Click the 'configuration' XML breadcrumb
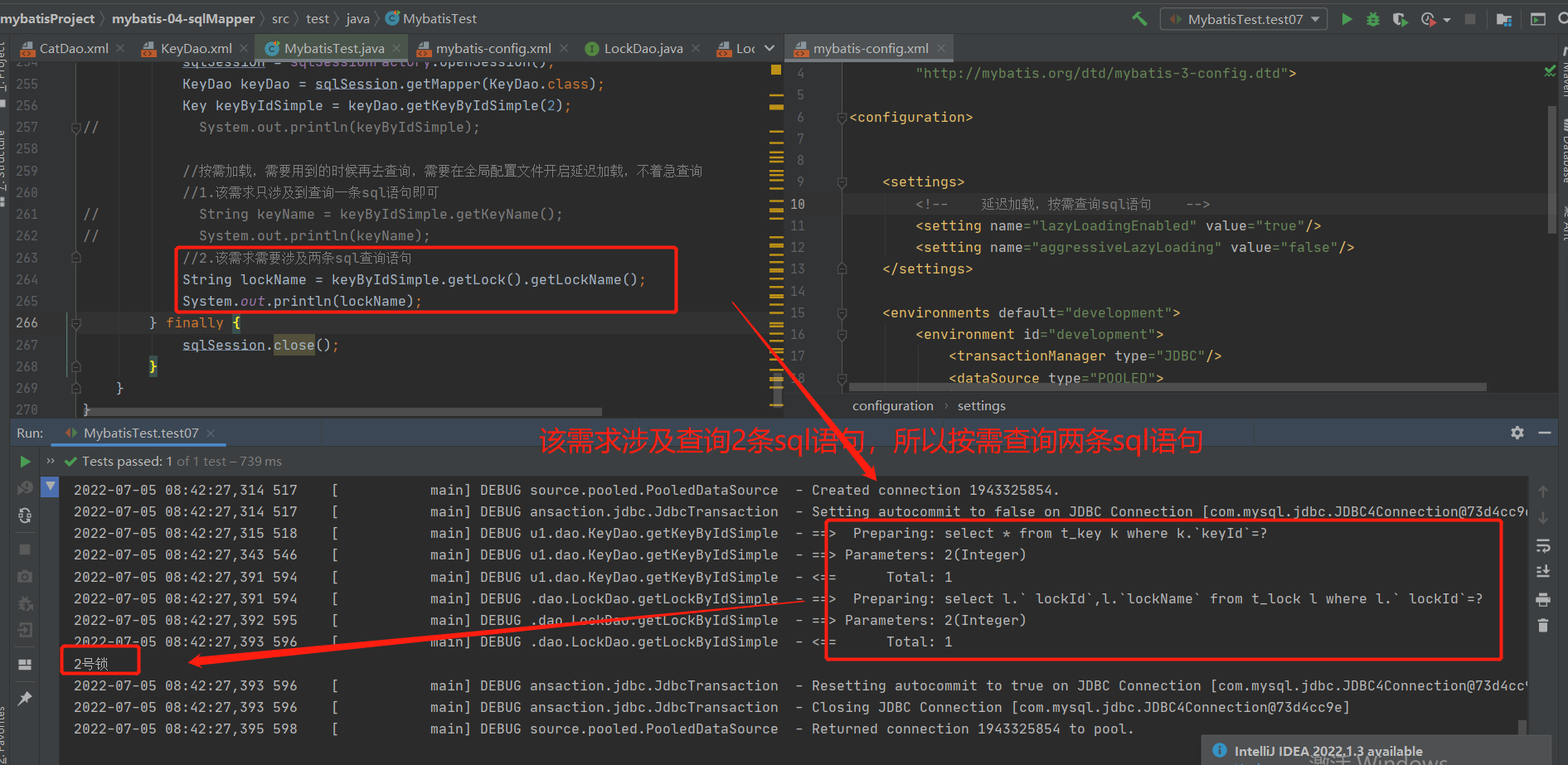This screenshot has width=1568, height=765. pos(892,406)
